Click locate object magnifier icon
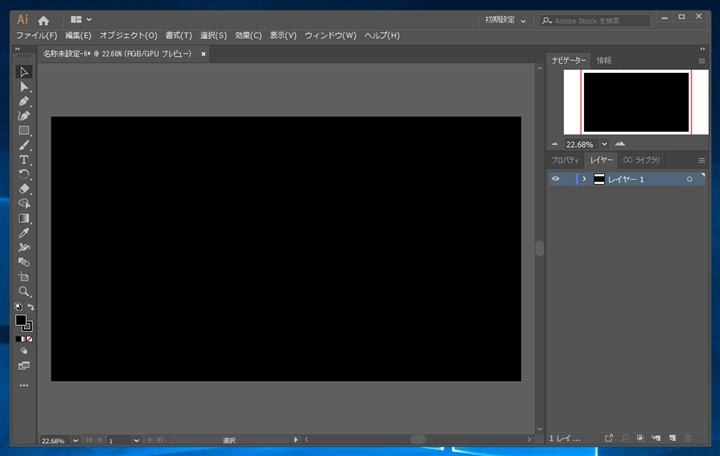Image resolution: width=720 pixels, height=456 pixels. coord(625,438)
